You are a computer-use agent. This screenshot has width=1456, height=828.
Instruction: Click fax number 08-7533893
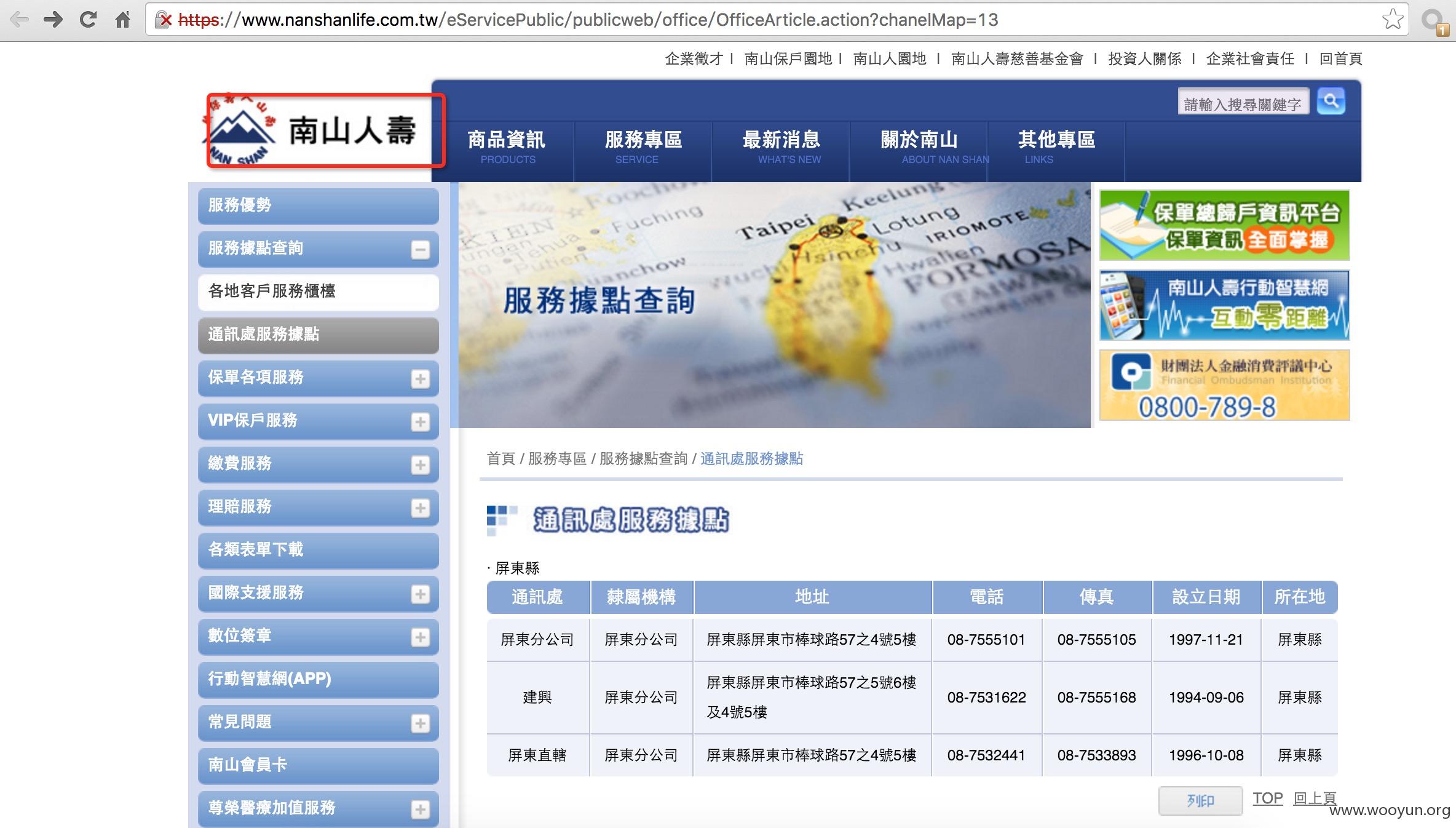pyautogui.click(x=1096, y=755)
